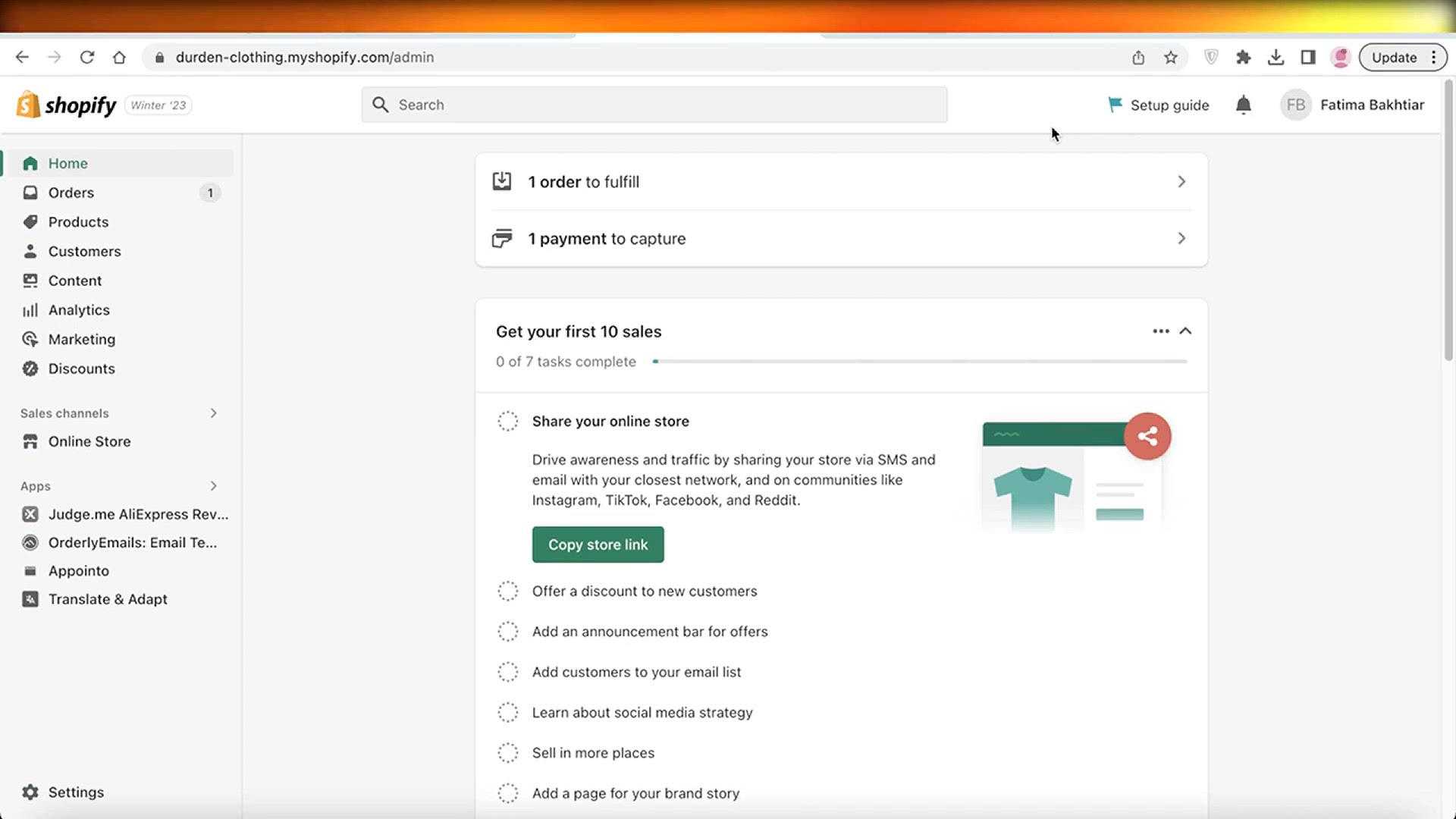This screenshot has height=819, width=1456.
Task: Click the browser address bar URL
Action: coord(305,57)
